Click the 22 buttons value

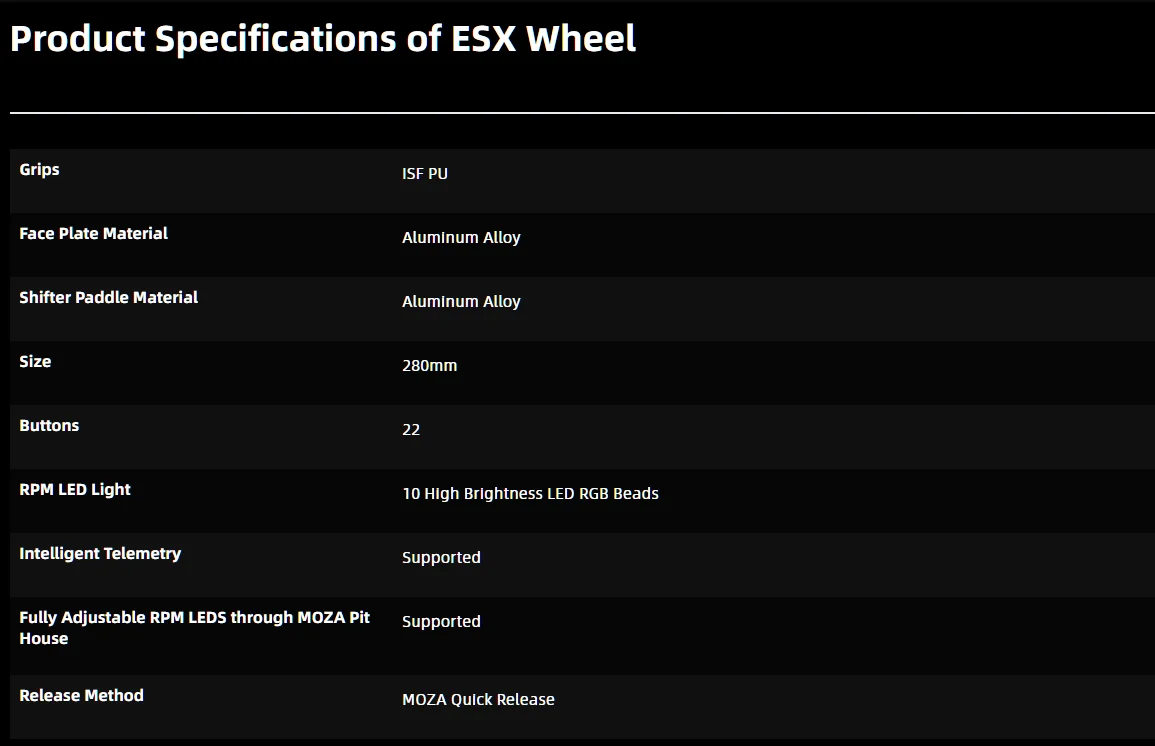(x=411, y=430)
